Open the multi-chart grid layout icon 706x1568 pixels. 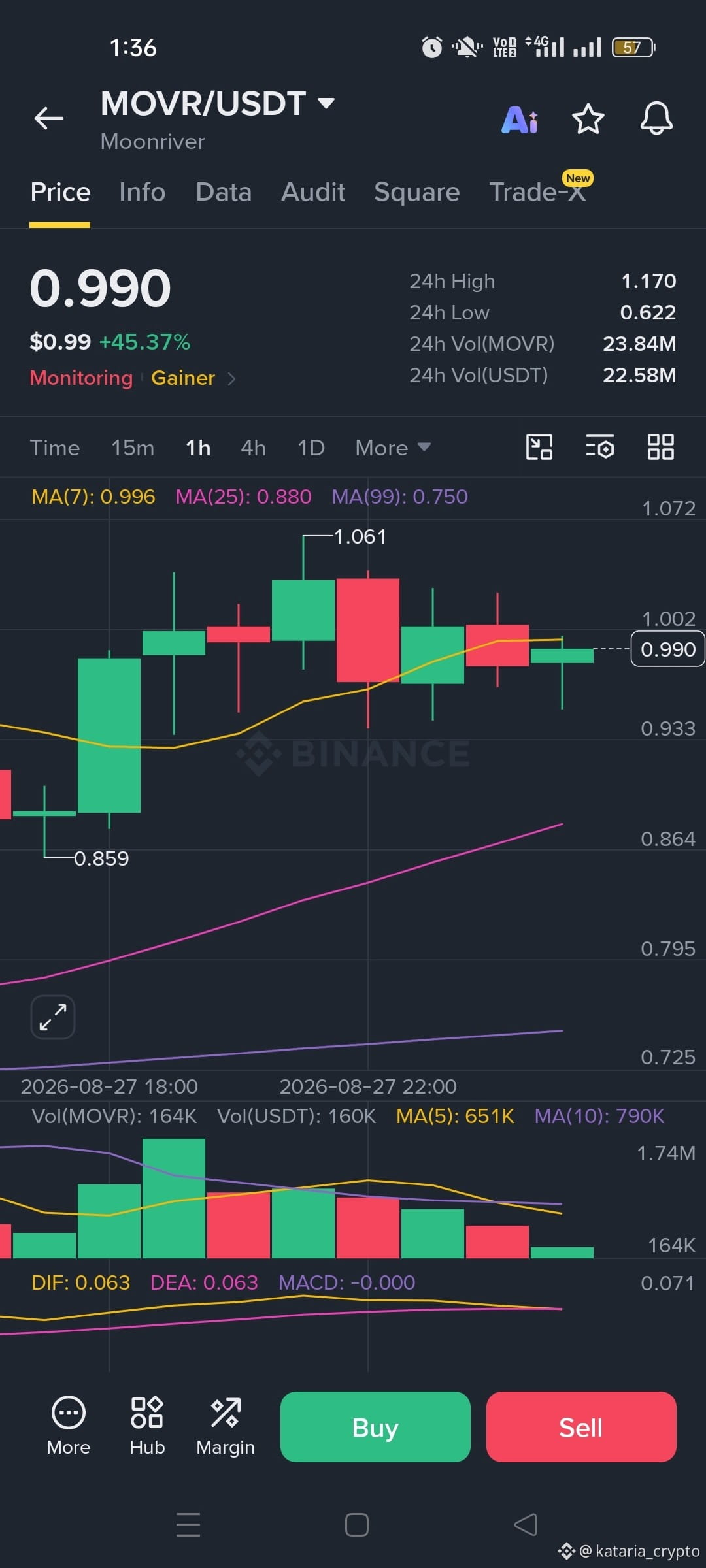tap(661, 448)
